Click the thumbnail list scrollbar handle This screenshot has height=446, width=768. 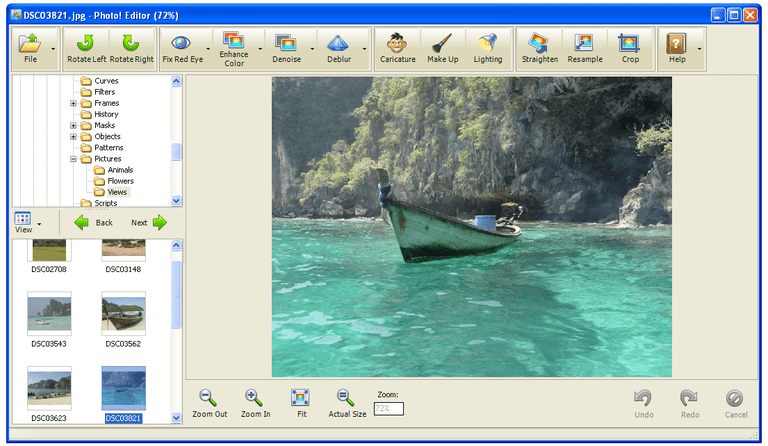[176, 295]
